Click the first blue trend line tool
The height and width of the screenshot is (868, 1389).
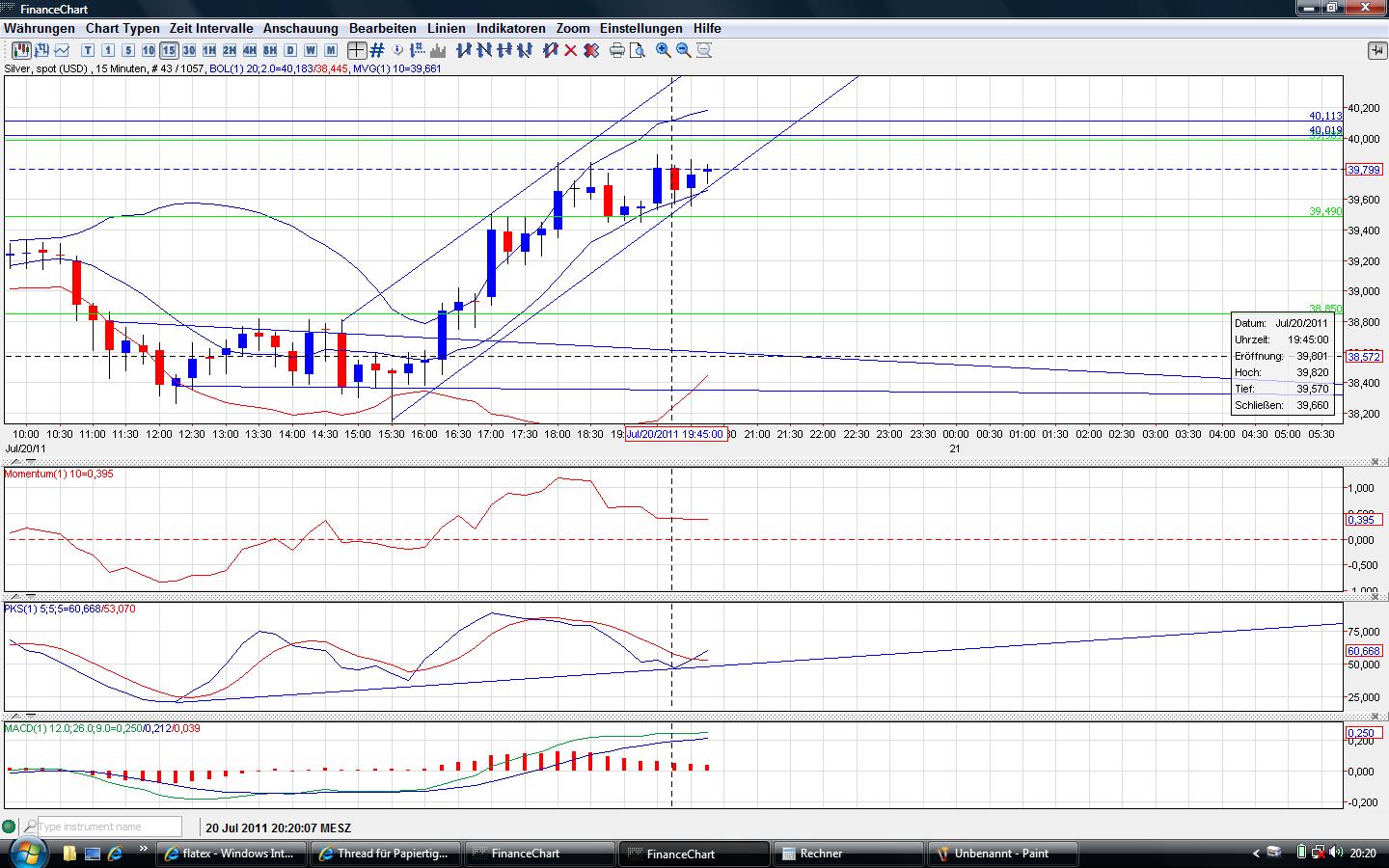coord(464,50)
